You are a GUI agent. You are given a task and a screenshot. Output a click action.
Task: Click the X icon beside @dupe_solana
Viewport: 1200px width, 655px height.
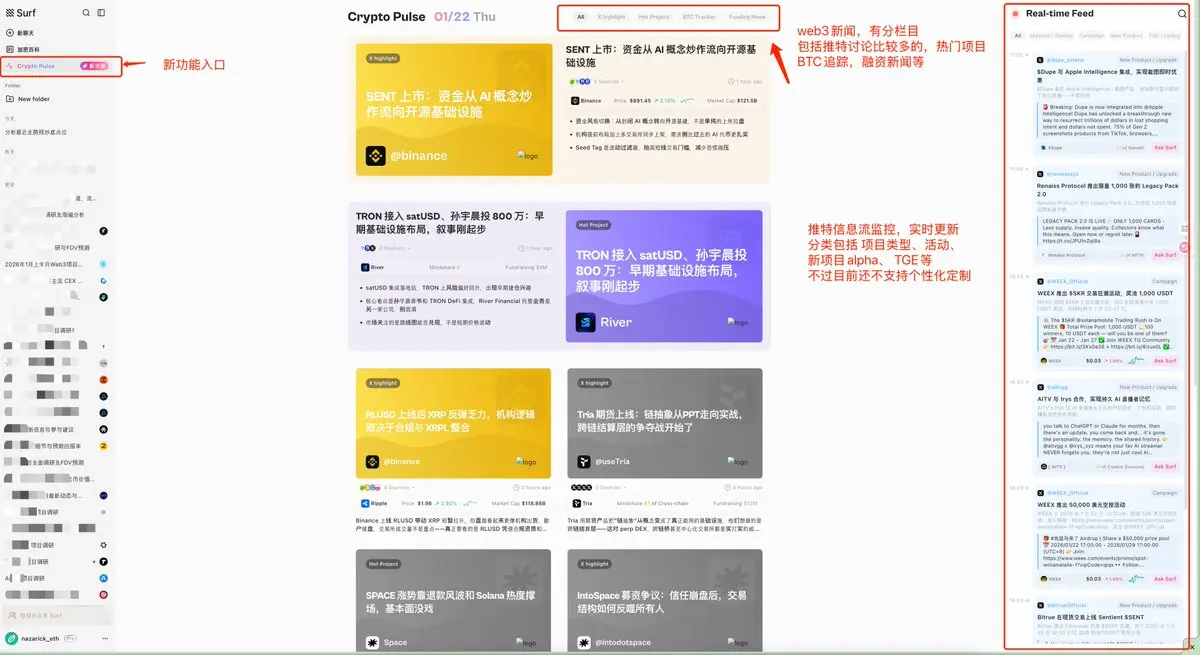(x=1041, y=60)
